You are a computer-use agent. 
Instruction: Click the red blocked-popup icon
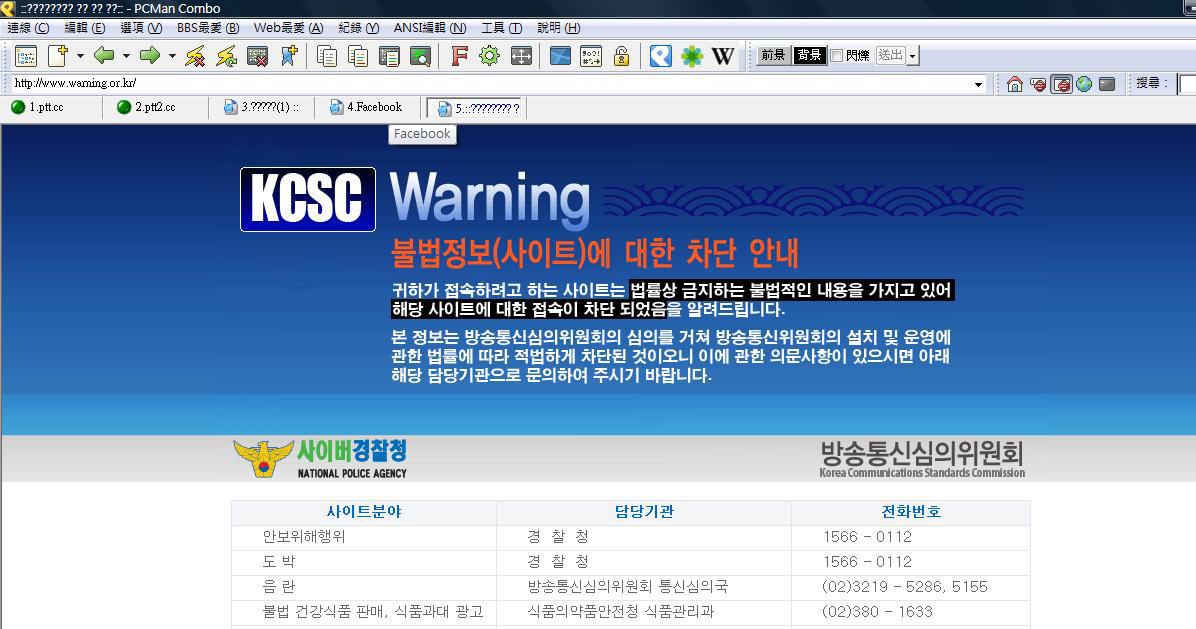point(1038,84)
